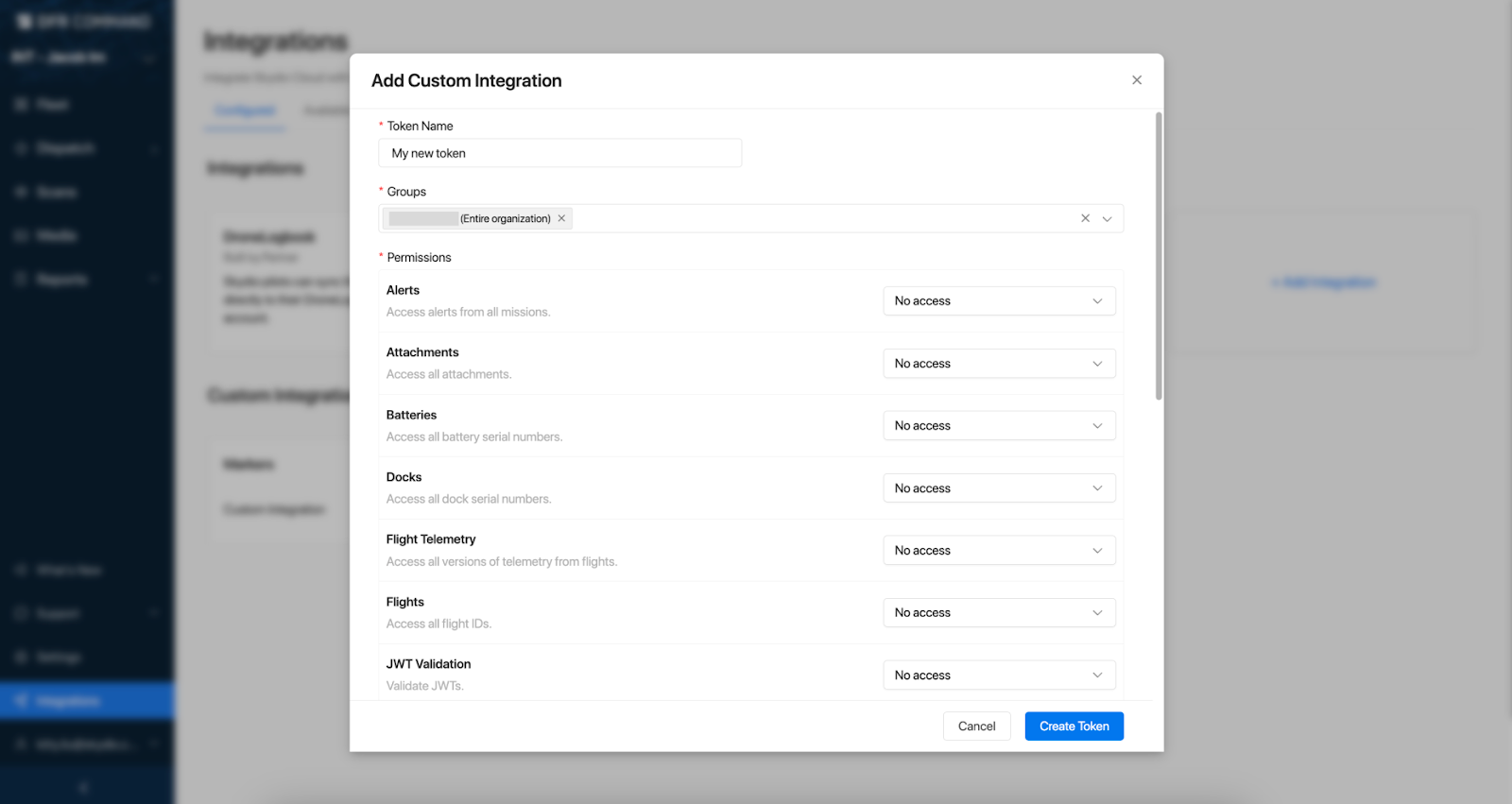Click the 'Access all battery serial numbers.' text

474,436
